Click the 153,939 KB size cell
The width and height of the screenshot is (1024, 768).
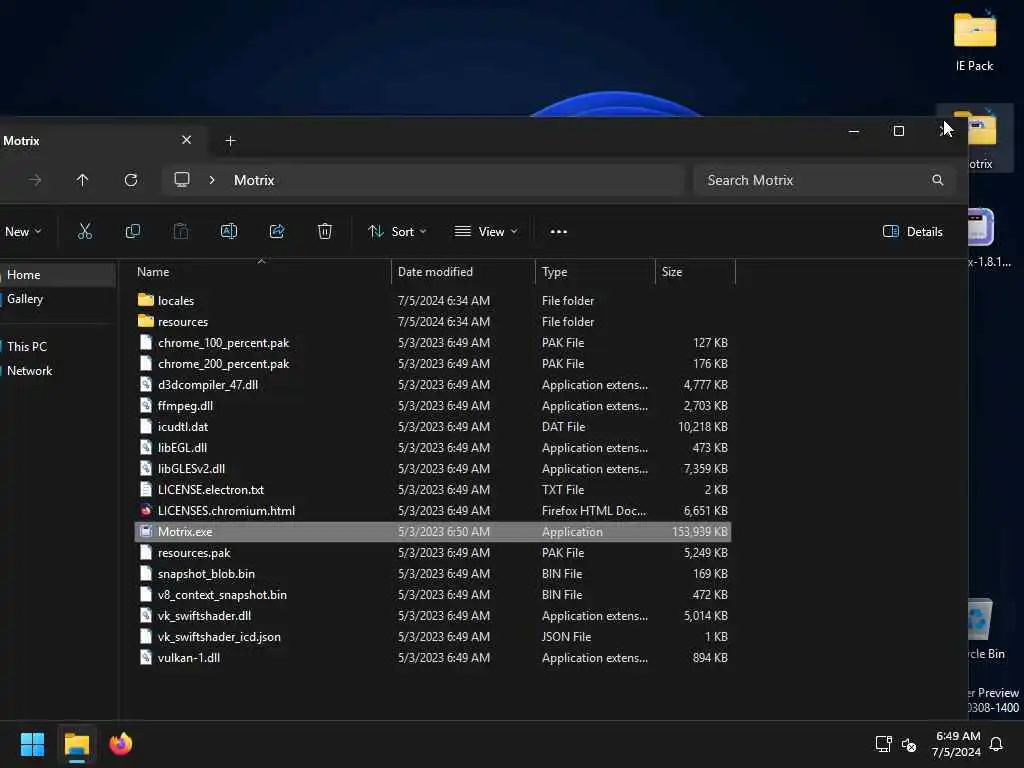tap(699, 532)
